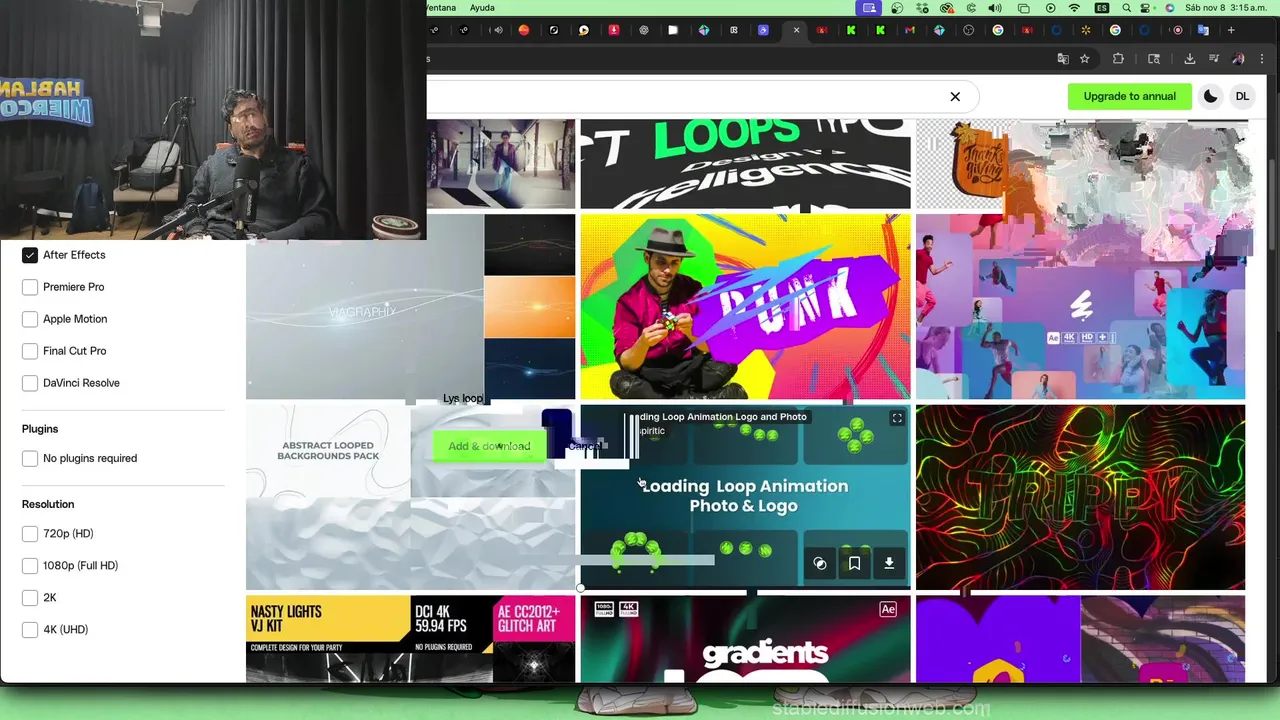Click the Add & download button
The height and width of the screenshot is (720, 1280).
489,446
